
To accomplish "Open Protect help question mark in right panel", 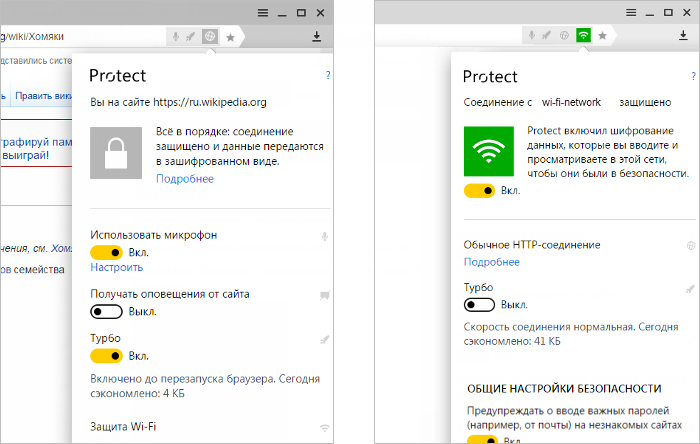I will point(693,76).
